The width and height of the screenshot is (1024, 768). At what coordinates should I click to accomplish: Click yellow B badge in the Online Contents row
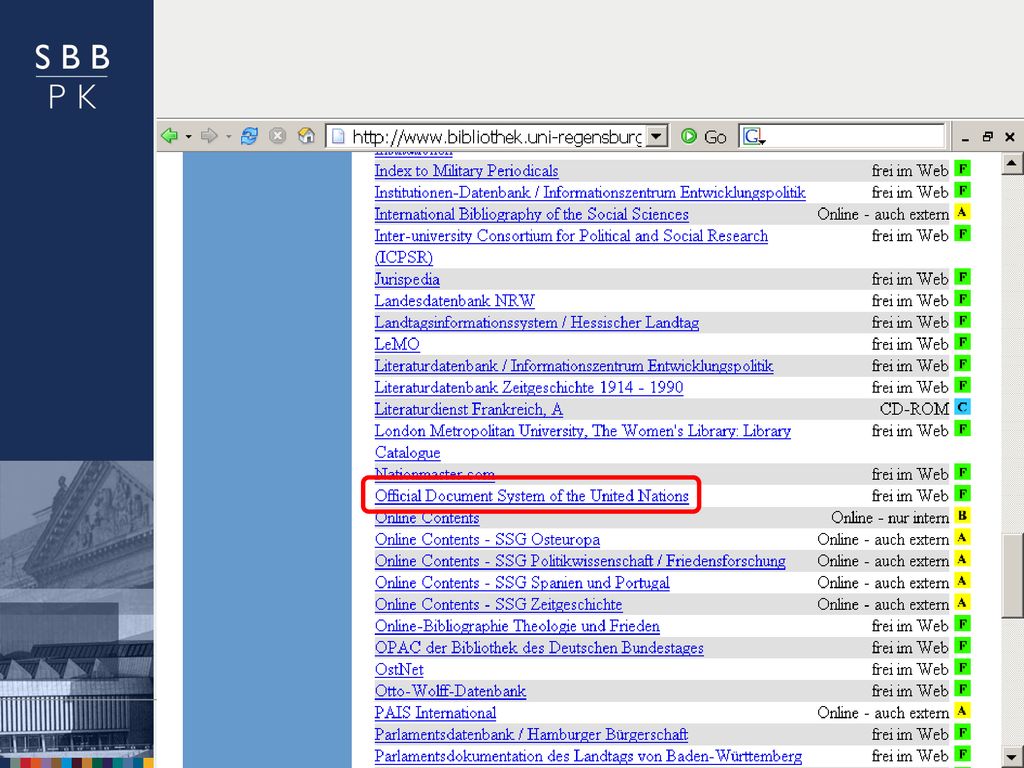click(x=962, y=515)
